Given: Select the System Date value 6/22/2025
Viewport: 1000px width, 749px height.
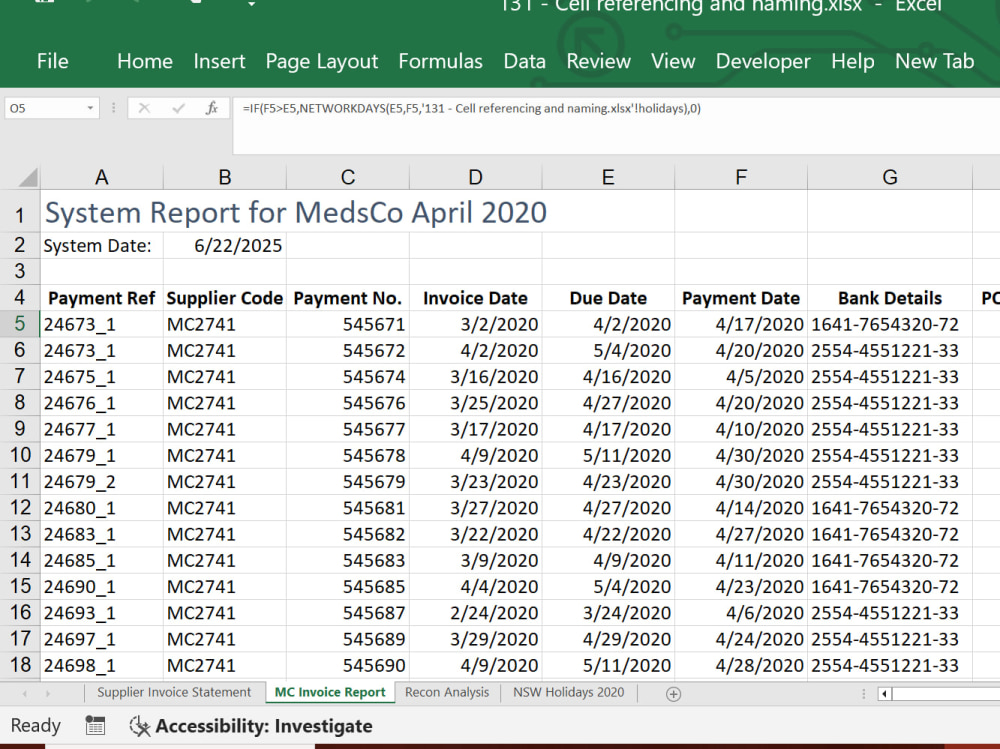Looking at the screenshot, I should (x=224, y=246).
